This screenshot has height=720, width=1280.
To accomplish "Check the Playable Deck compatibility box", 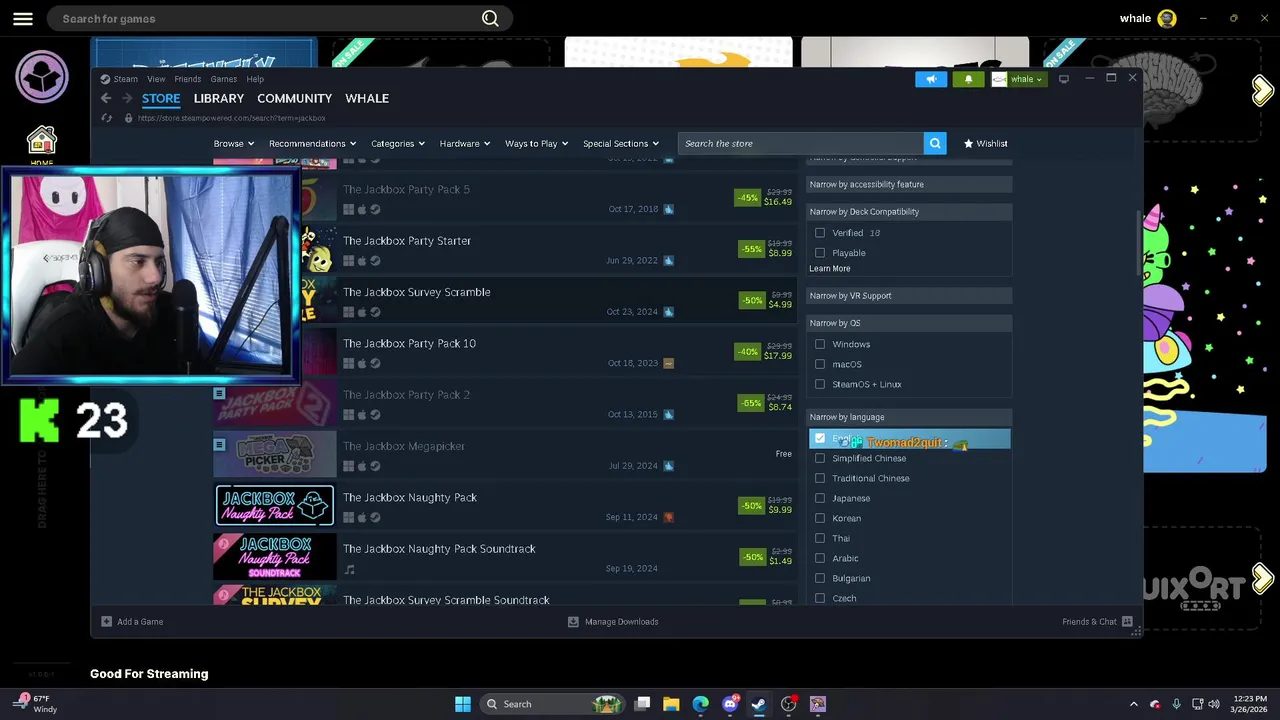I will point(820,253).
